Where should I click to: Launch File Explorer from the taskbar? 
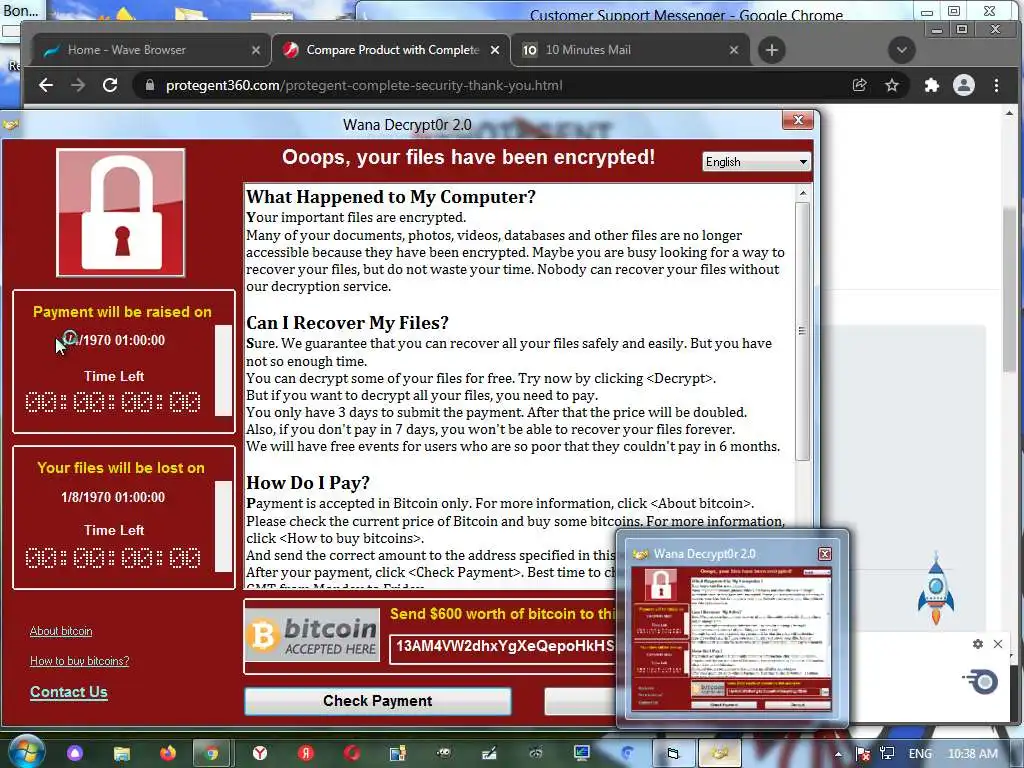[x=121, y=753]
